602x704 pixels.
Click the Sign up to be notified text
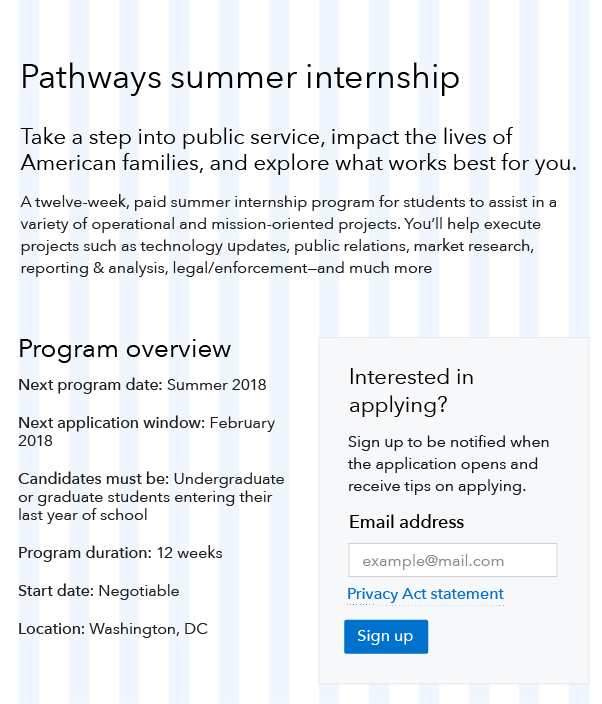coord(448,464)
